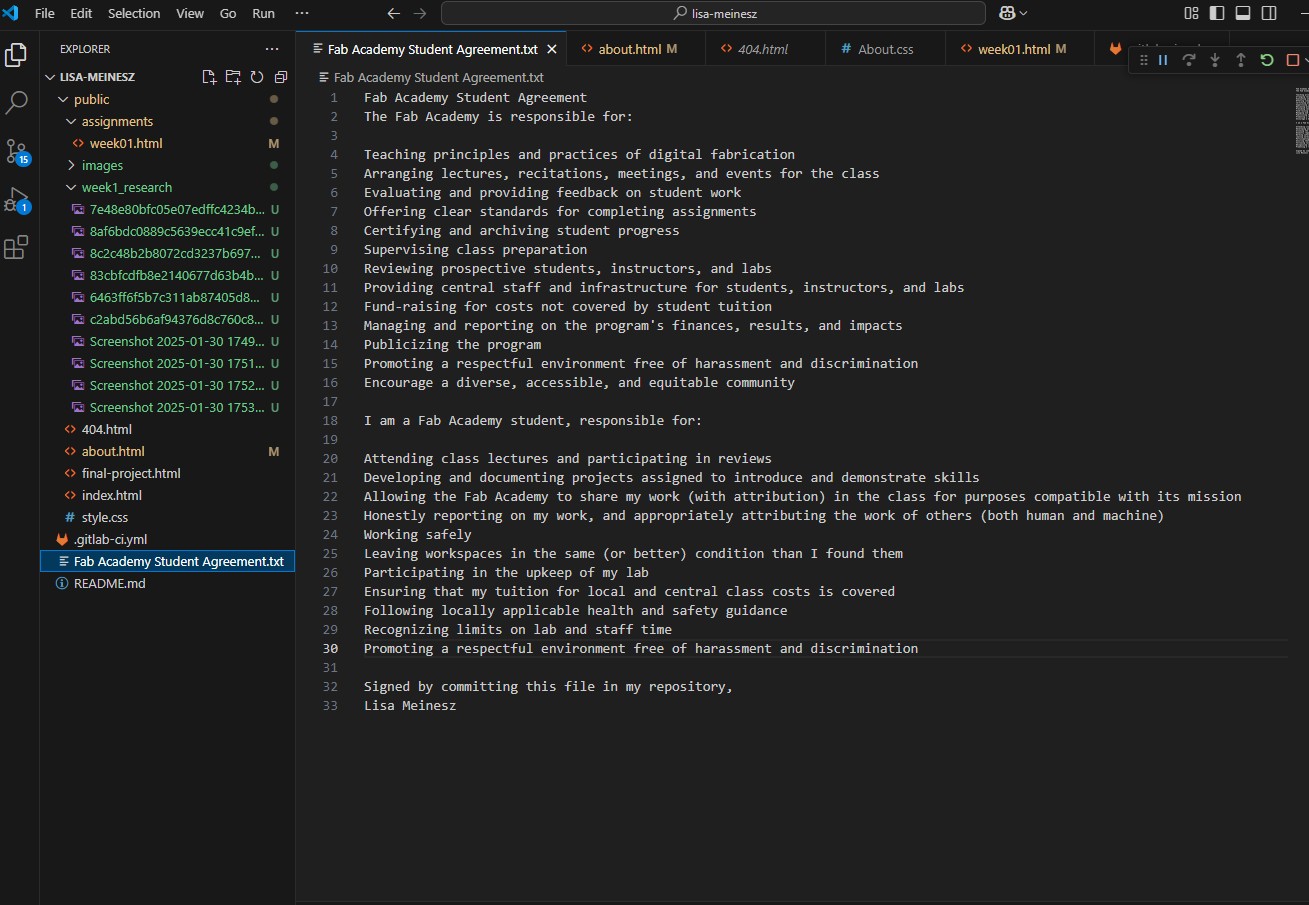Go forward using the navigation arrow
This screenshot has height=905, width=1309.
[420, 14]
